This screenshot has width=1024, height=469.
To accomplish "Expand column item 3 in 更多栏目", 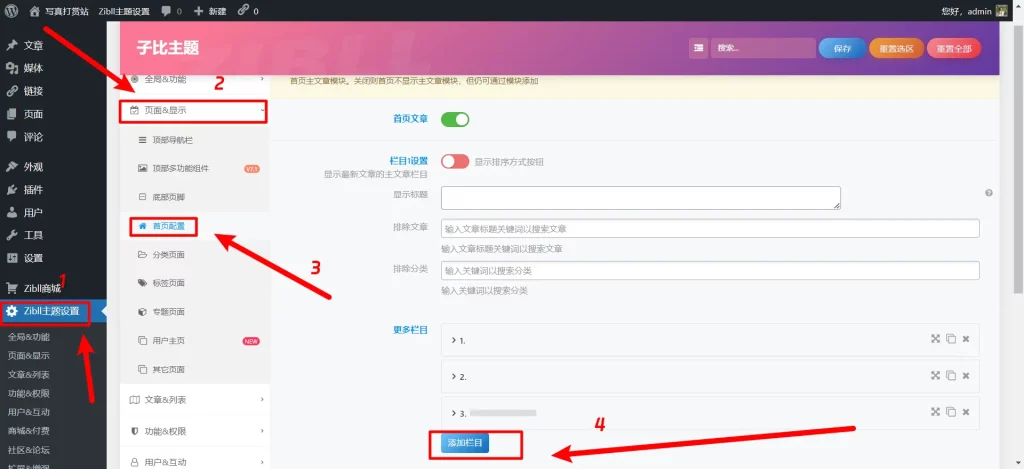I will [x=711, y=413].
